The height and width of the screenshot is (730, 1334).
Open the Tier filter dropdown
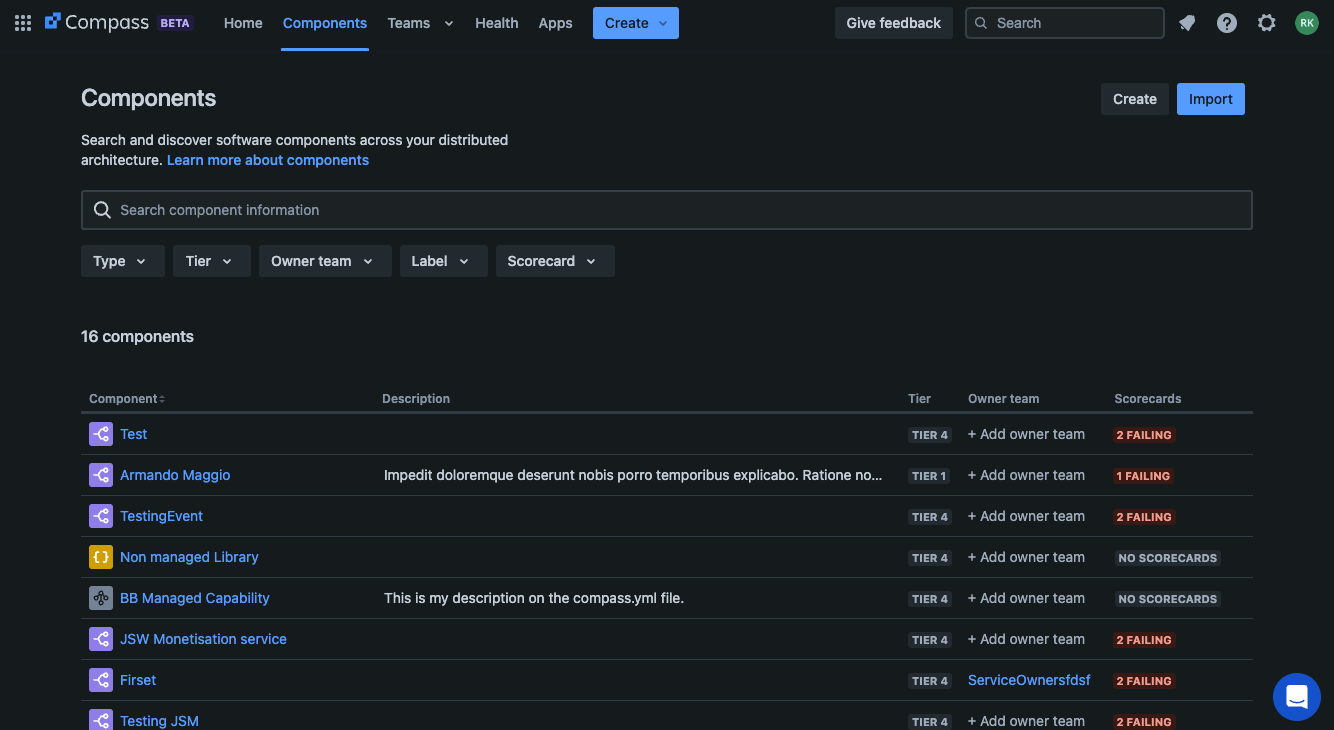click(211, 260)
